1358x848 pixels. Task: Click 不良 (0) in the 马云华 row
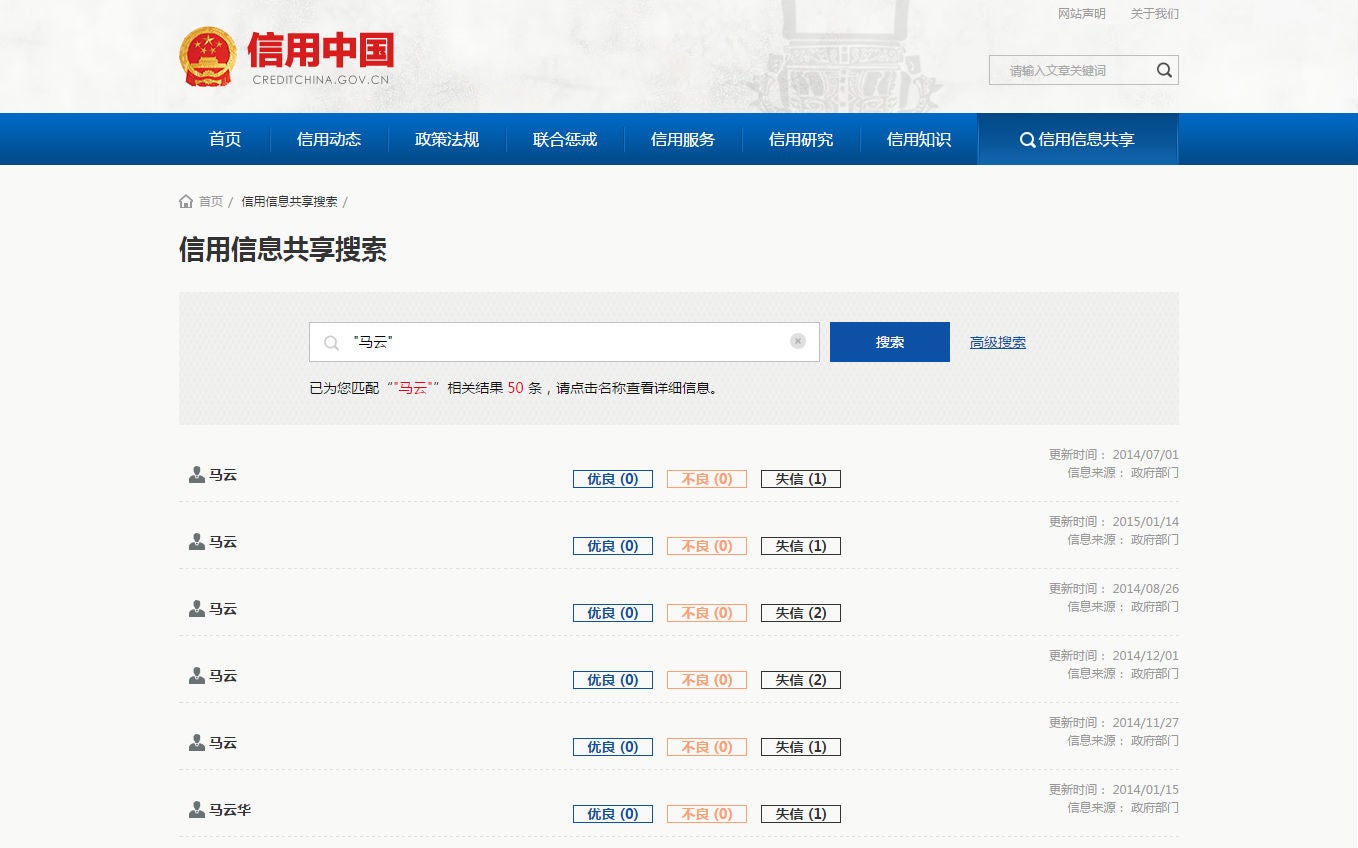tap(707, 814)
